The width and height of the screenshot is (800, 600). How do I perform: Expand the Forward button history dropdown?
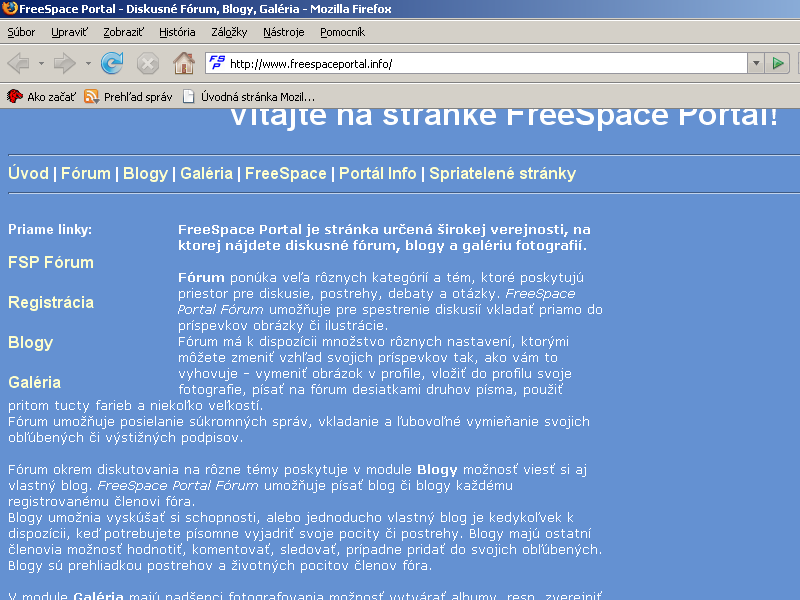[x=88, y=63]
